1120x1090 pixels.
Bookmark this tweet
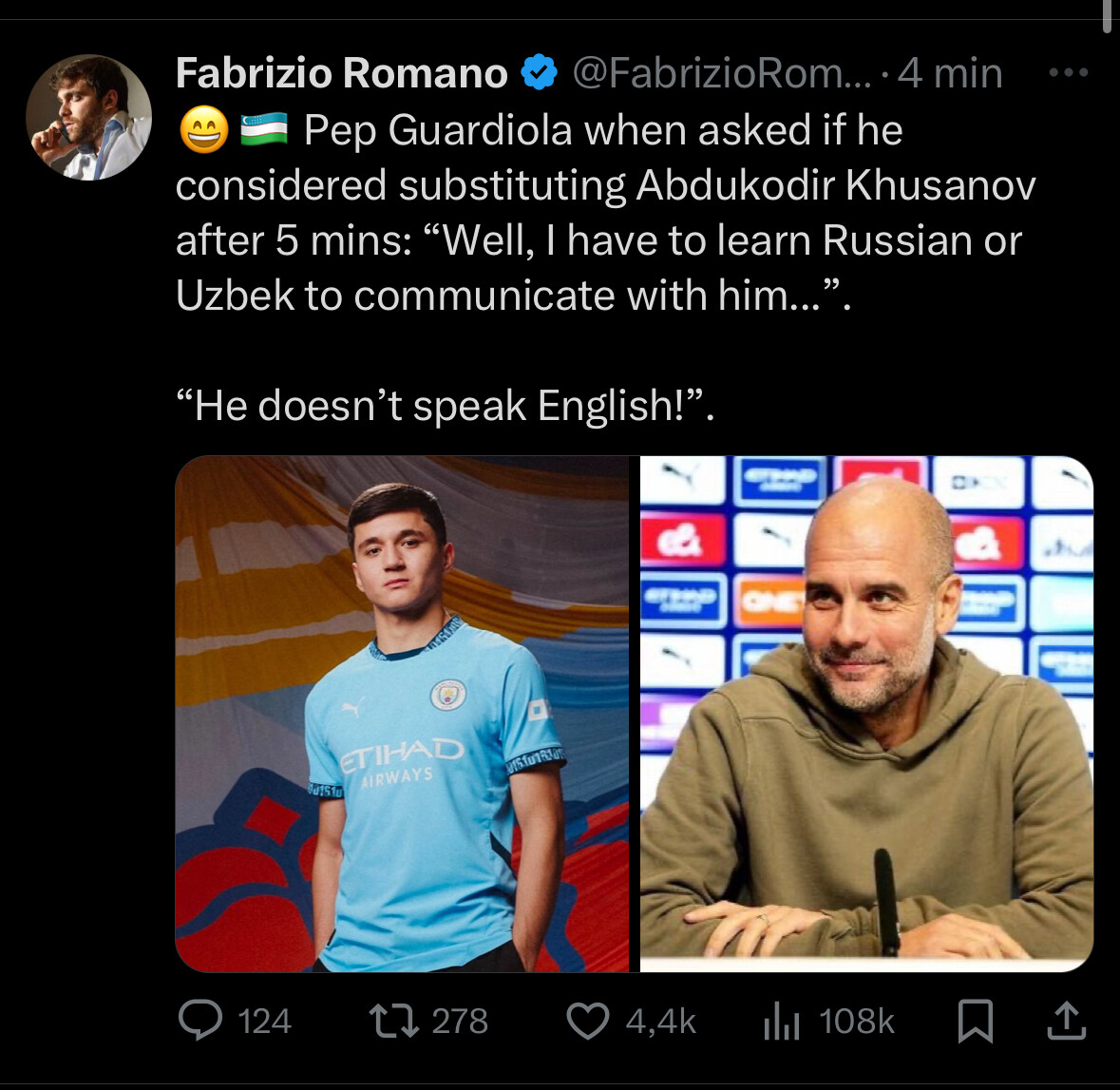[975, 1021]
